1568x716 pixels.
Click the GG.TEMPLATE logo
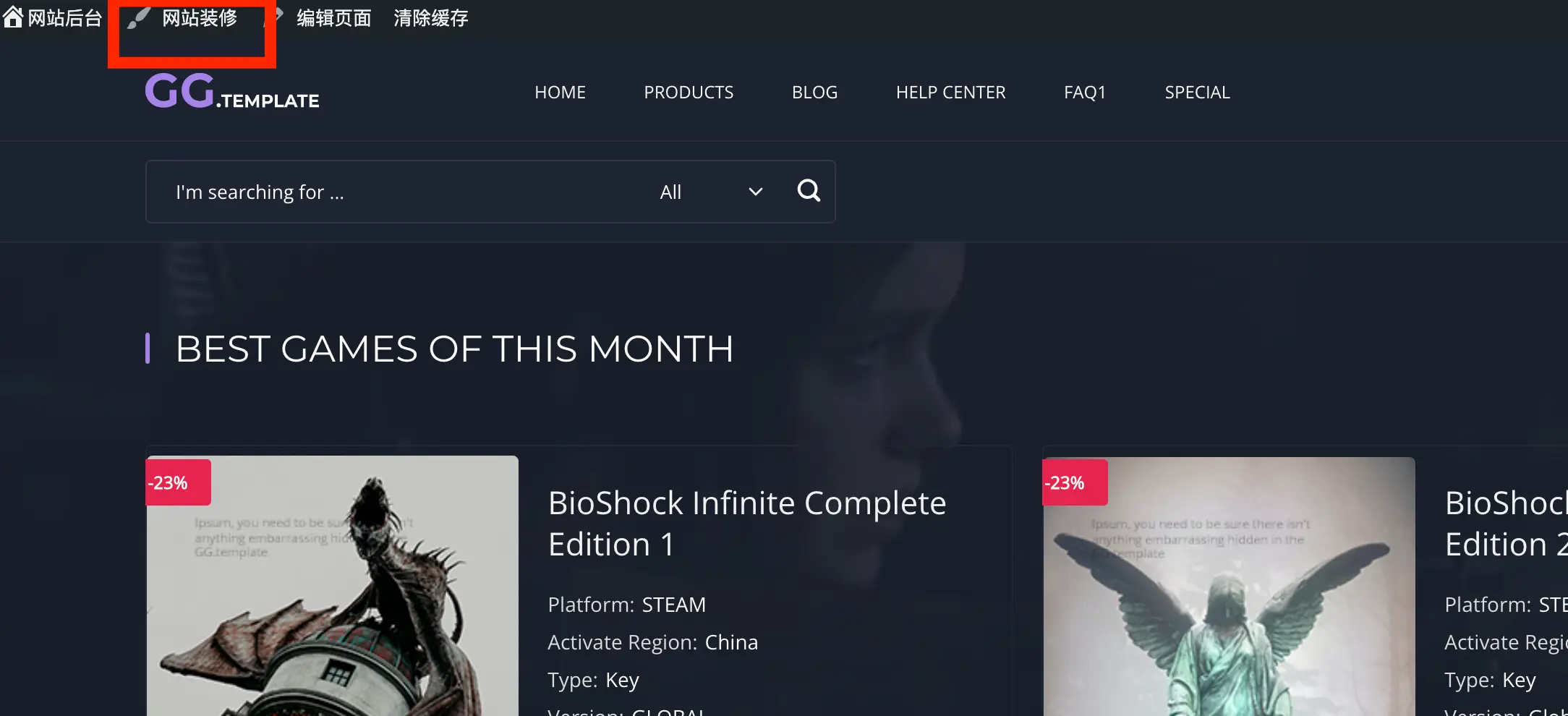pyautogui.click(x=232, y=91)
